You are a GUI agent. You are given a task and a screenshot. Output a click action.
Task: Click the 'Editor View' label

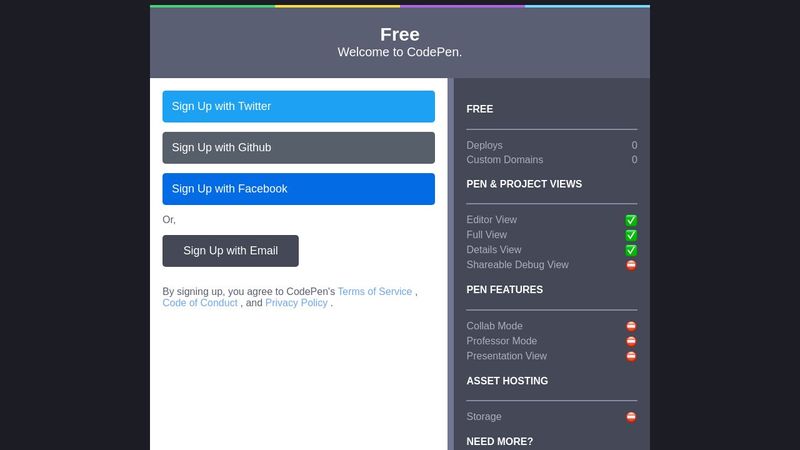(491, 220)
